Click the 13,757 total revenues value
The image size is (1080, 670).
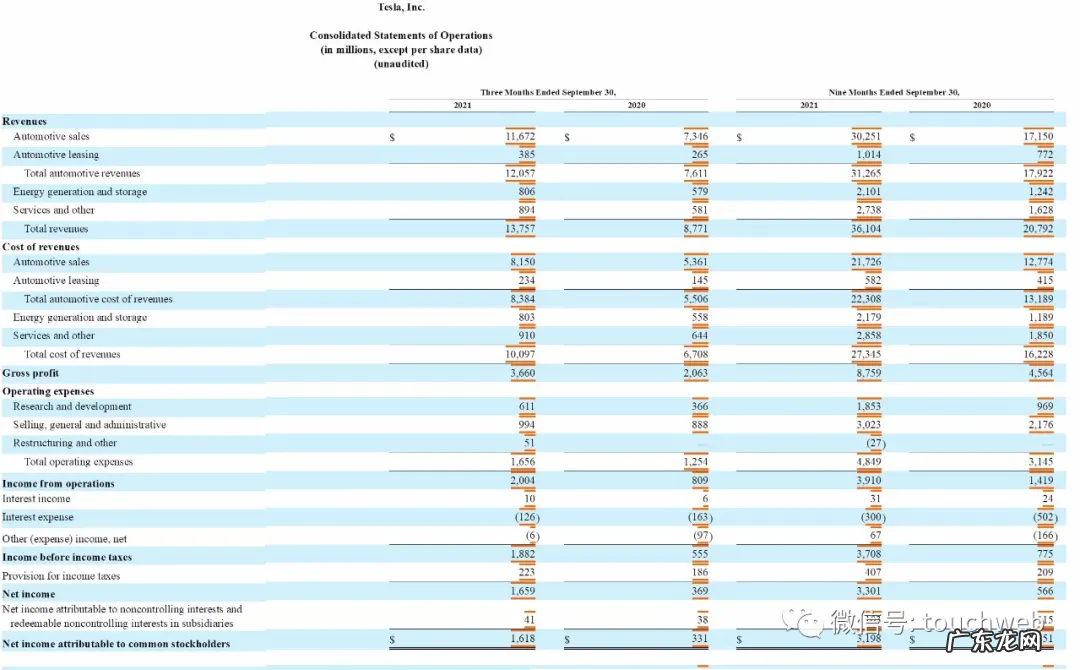pyautogui.click(x=520, y=229)
